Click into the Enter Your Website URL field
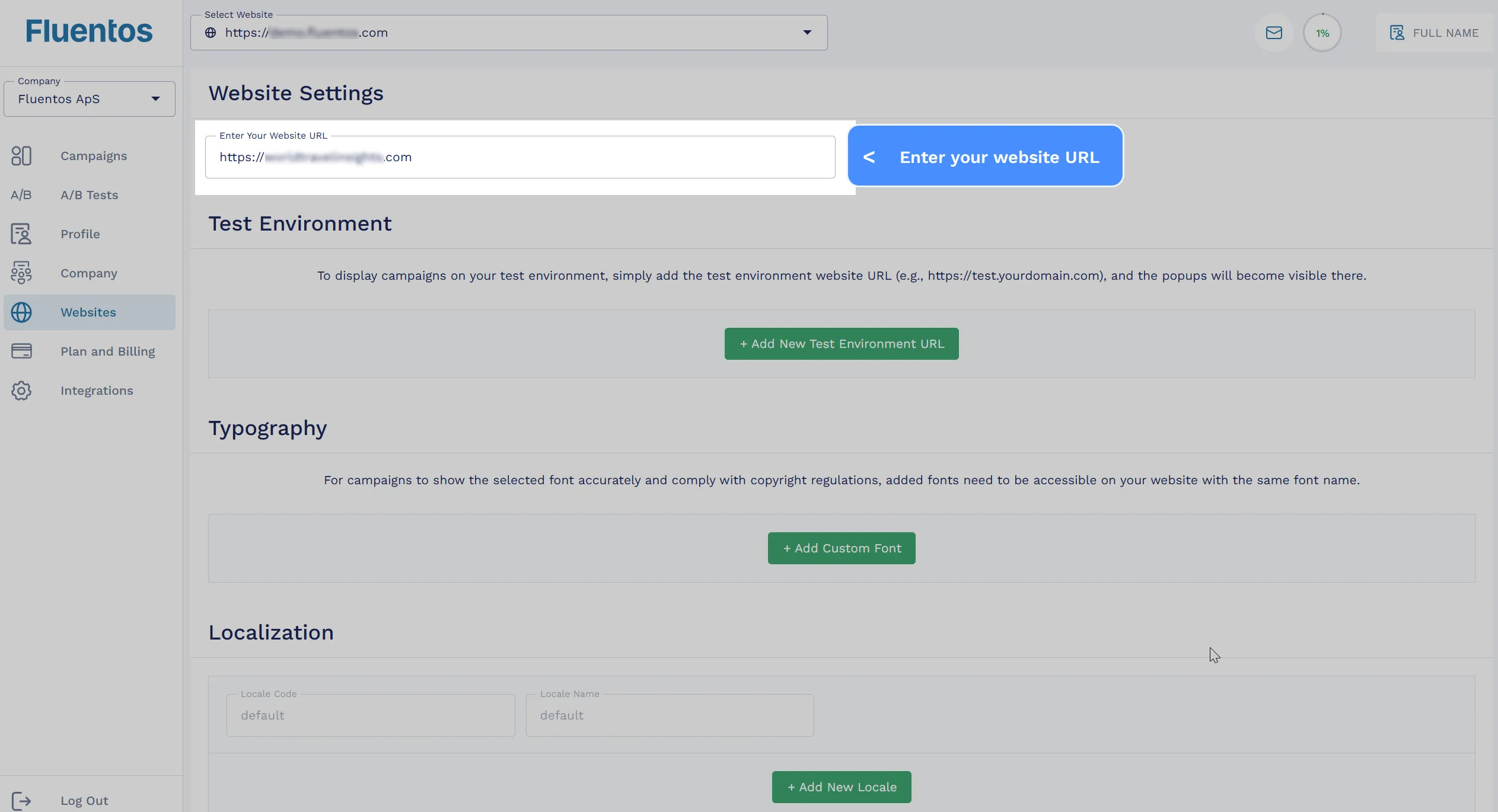 520,157
